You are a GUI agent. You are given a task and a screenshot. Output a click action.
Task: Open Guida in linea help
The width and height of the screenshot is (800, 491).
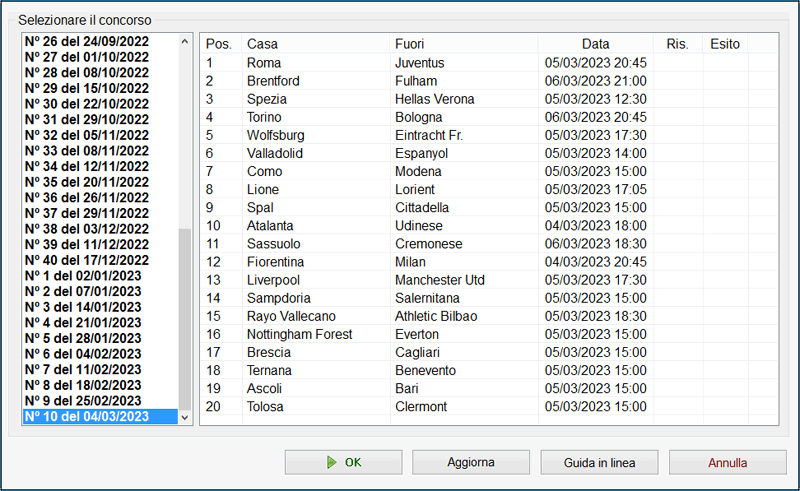click(x=599, y=462)
